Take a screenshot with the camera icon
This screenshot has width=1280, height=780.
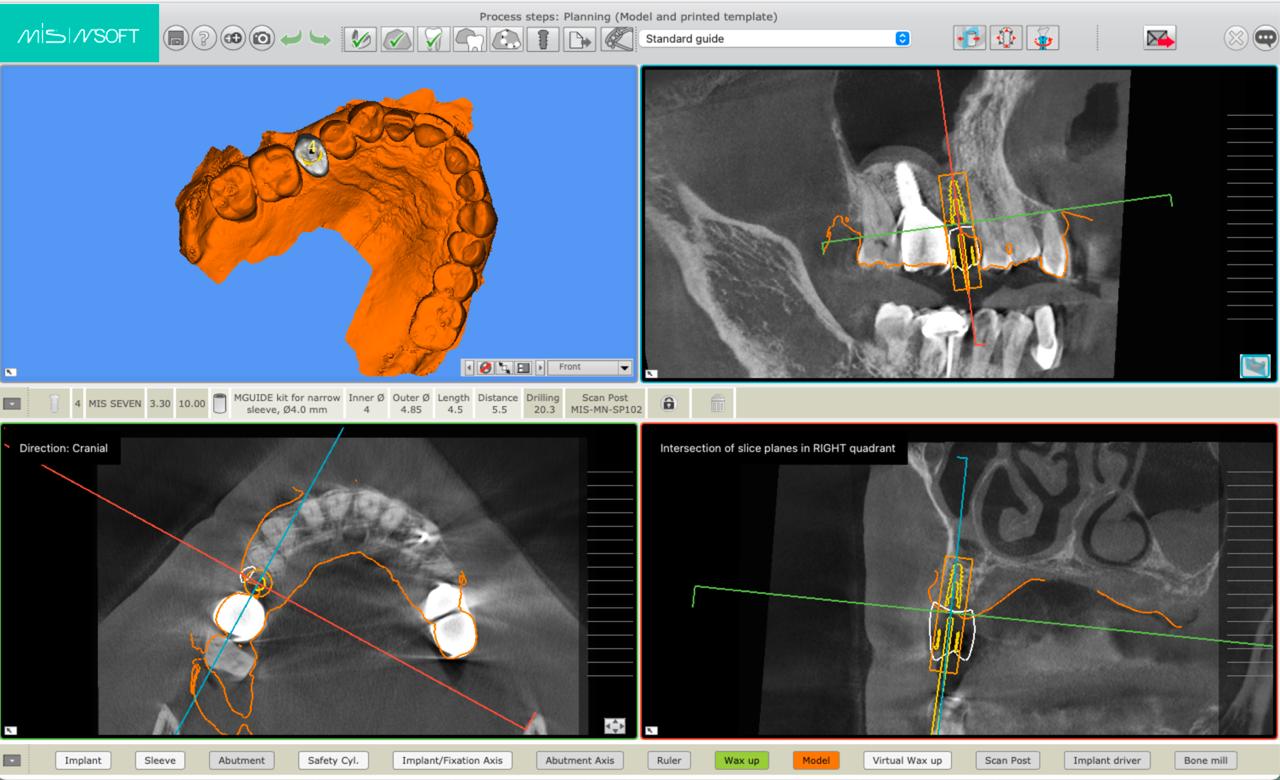[261, 38]
